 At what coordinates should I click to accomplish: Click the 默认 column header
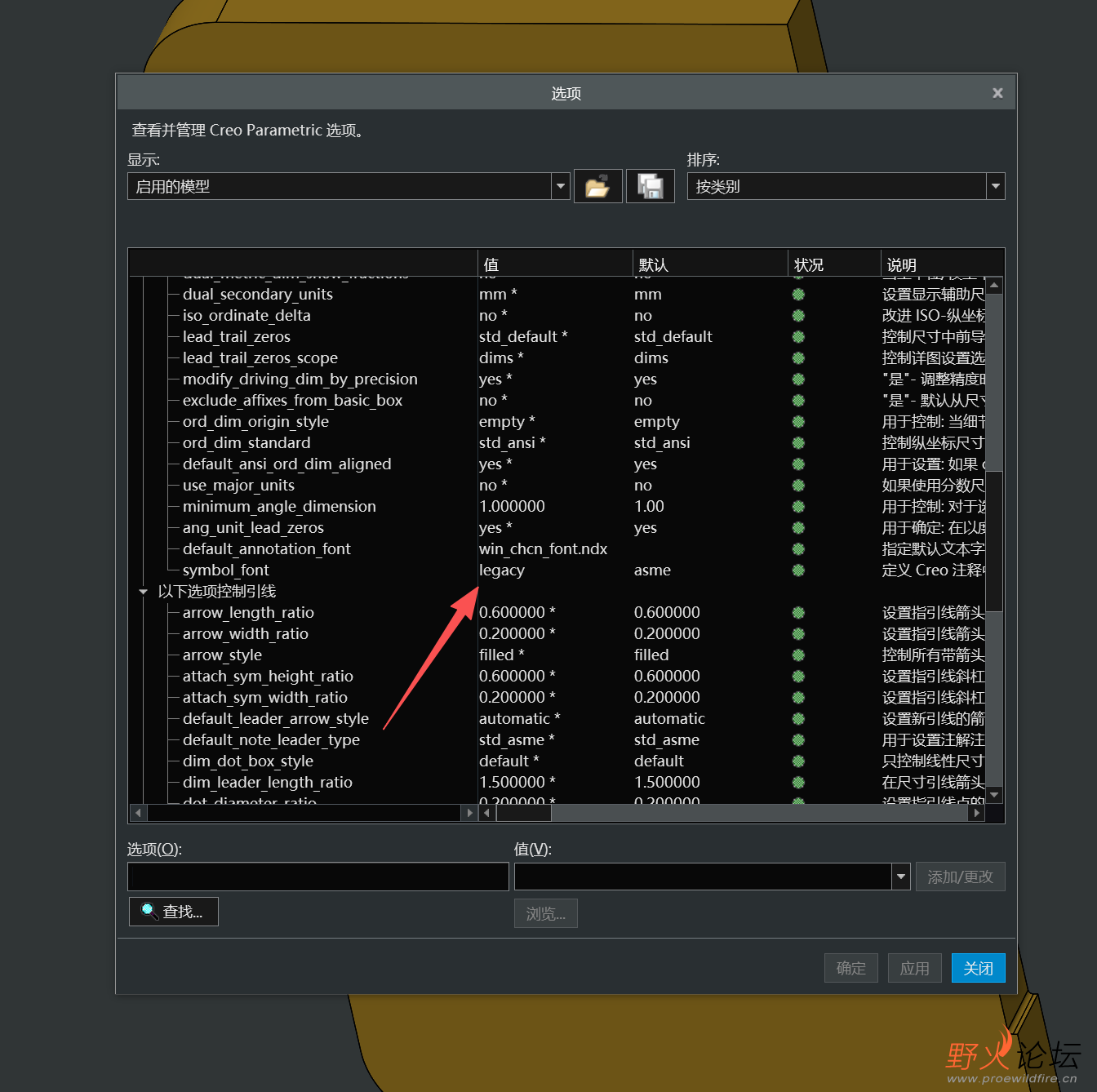710,264
